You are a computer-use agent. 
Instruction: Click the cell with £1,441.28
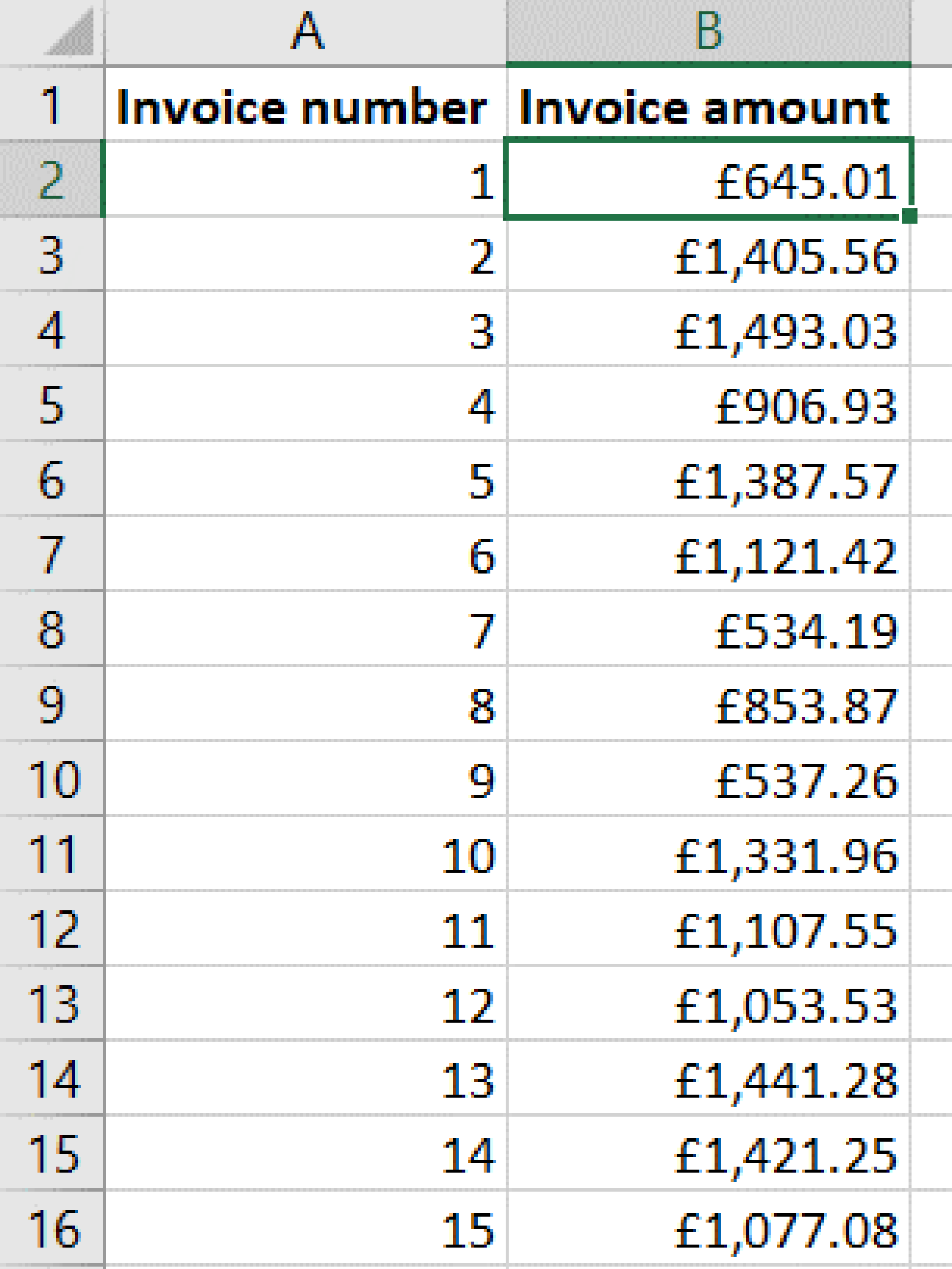(708, 1080)
